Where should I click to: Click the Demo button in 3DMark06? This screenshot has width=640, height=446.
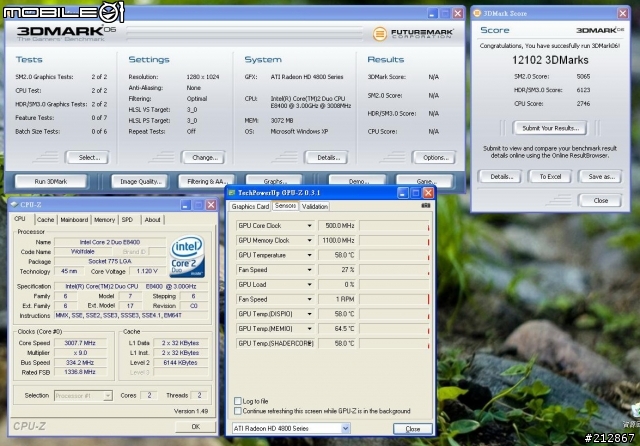(358, 181)
